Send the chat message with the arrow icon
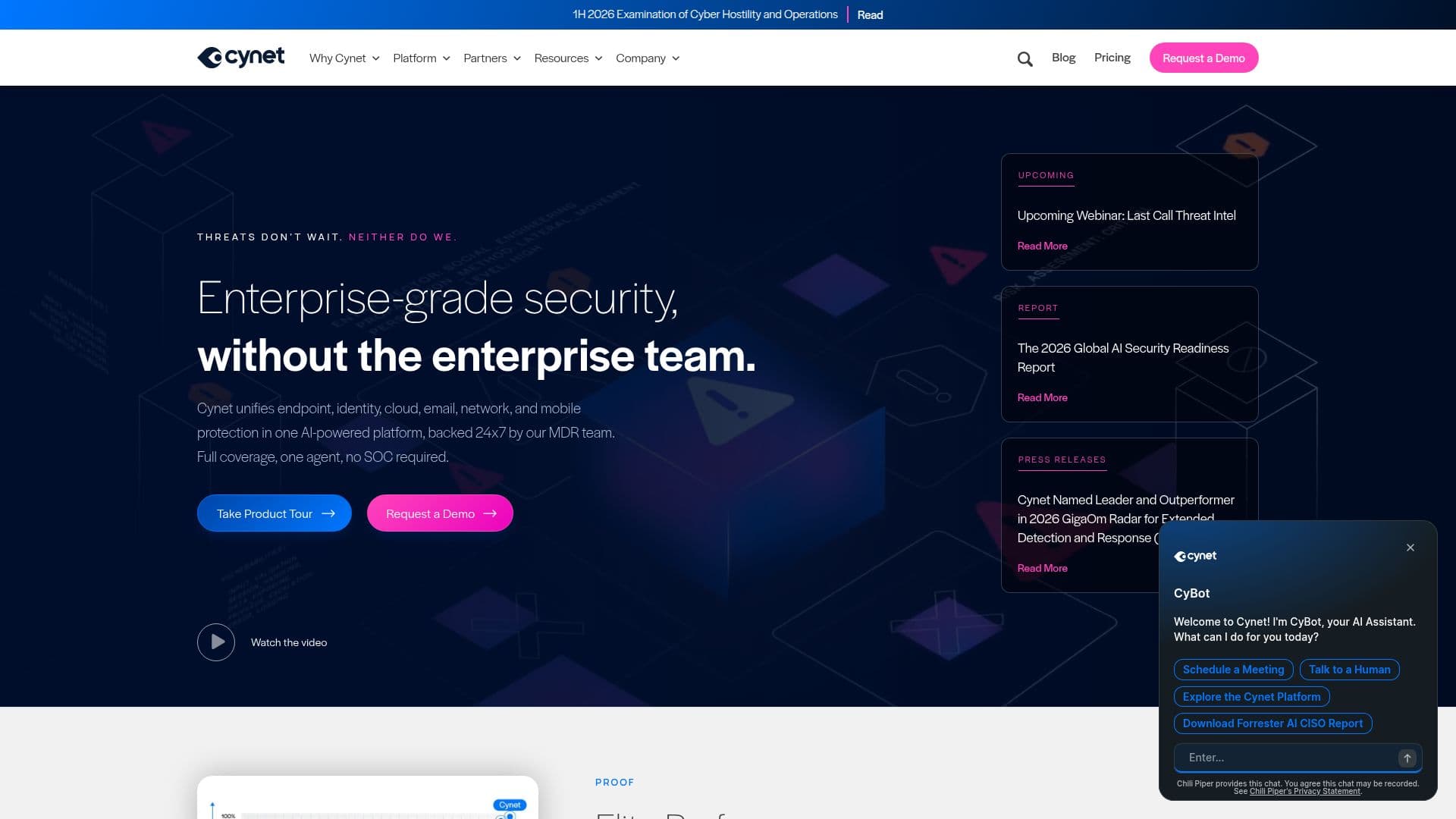 1407,758
